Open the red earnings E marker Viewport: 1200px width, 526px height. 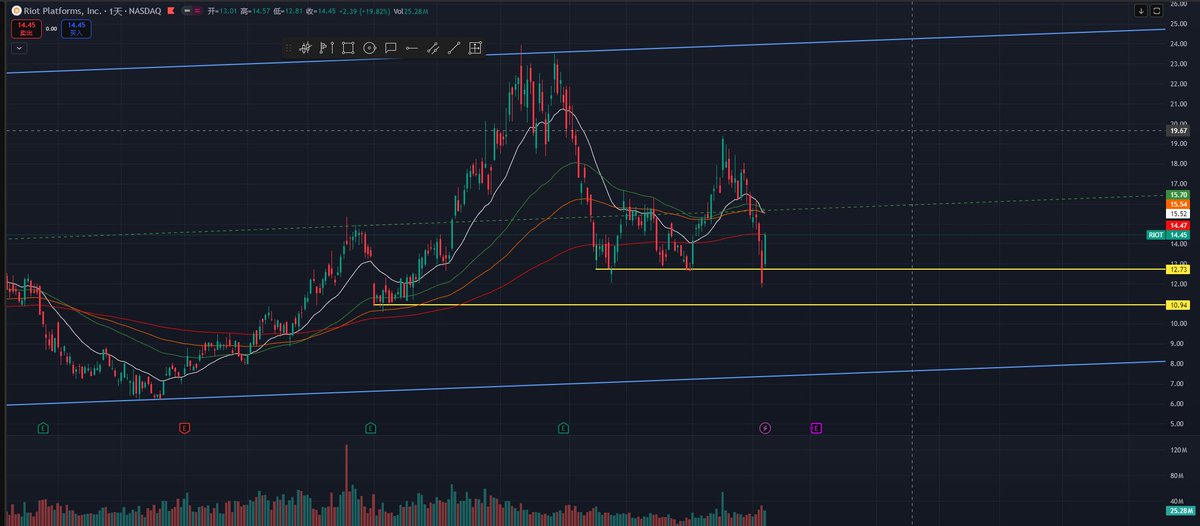pyautogui.click(x=184, y=428)
